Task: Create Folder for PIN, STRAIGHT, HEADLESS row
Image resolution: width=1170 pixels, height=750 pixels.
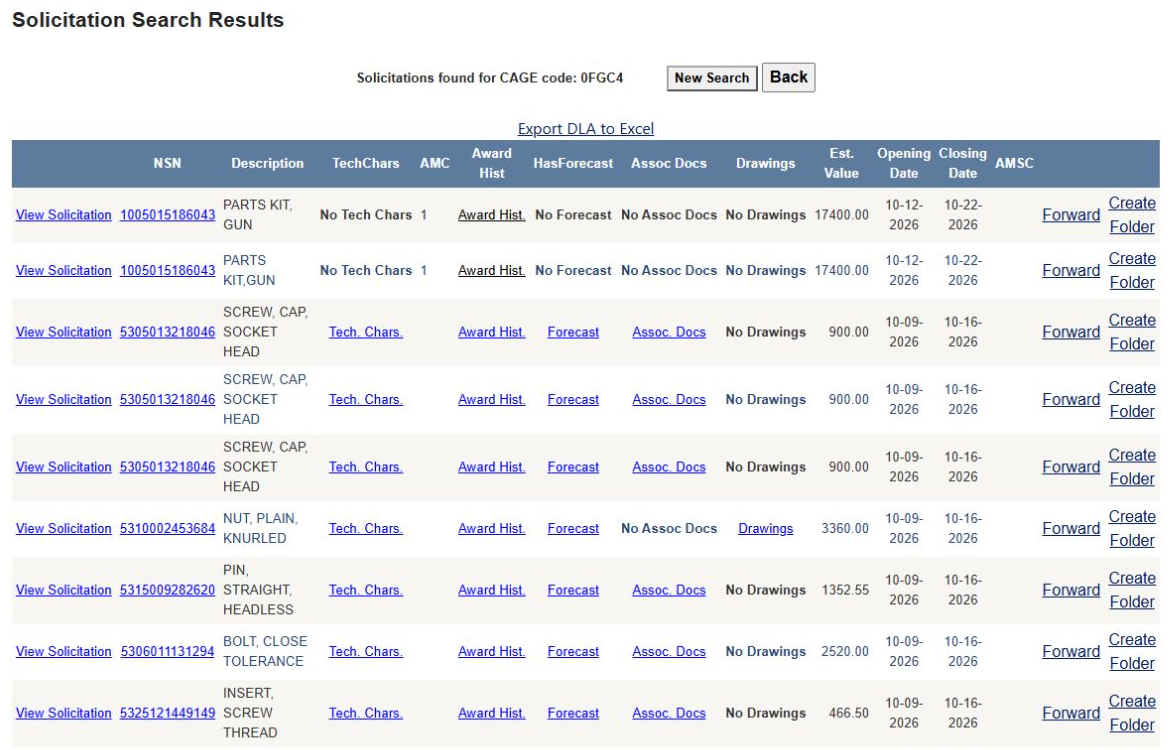Action: click(x=1132, y=590)
